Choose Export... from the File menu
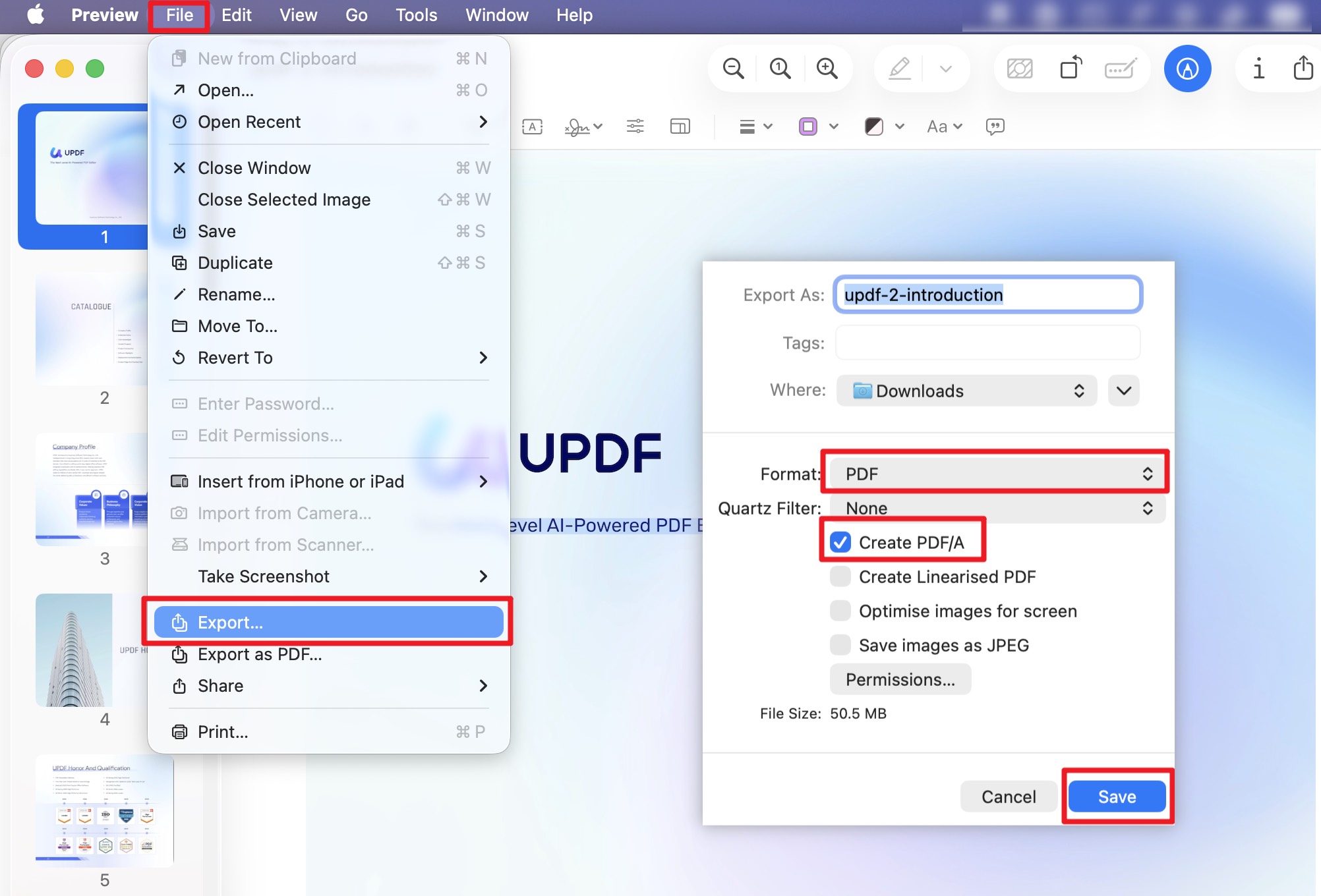 328,623
